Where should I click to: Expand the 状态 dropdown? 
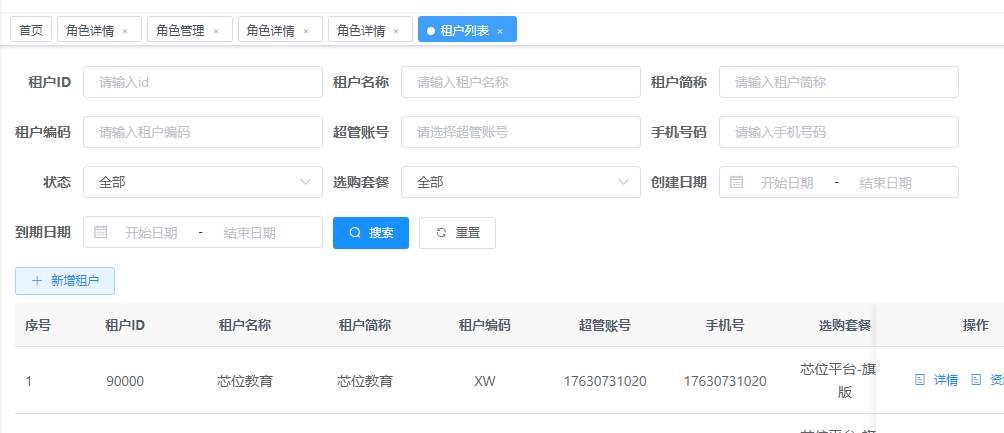tap(203, 182)
